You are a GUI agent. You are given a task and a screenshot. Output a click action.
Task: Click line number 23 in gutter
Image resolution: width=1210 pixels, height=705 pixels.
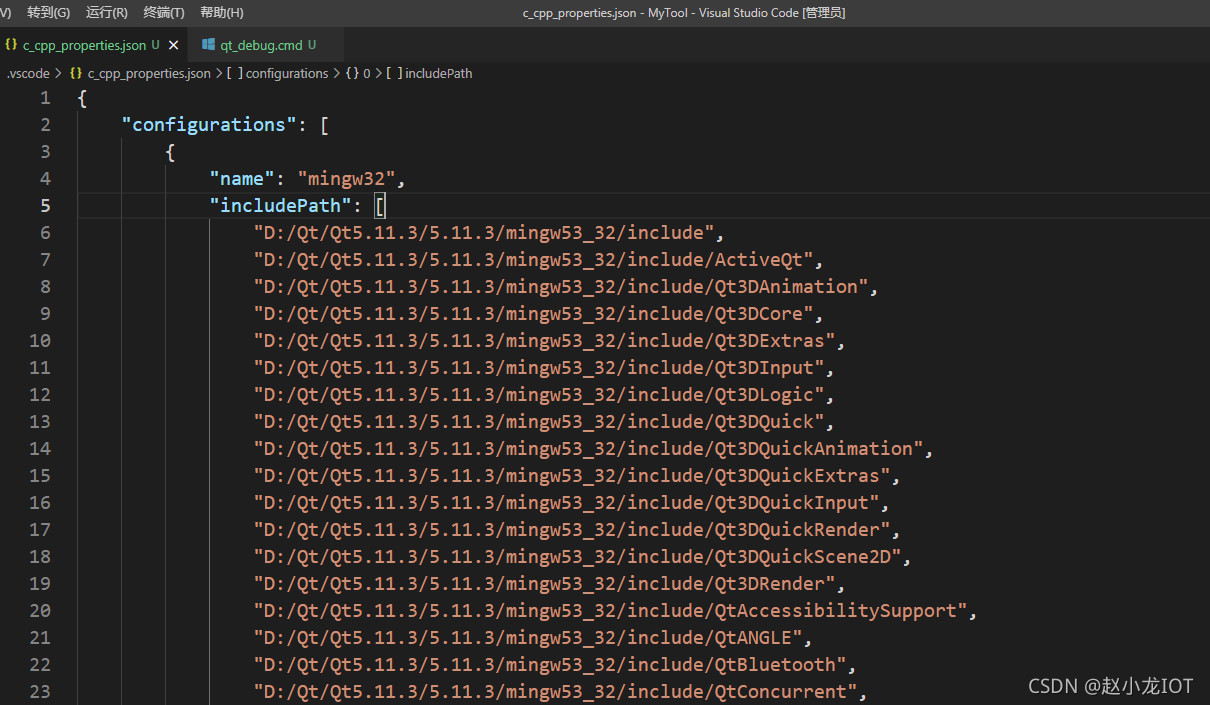(40, 692)
